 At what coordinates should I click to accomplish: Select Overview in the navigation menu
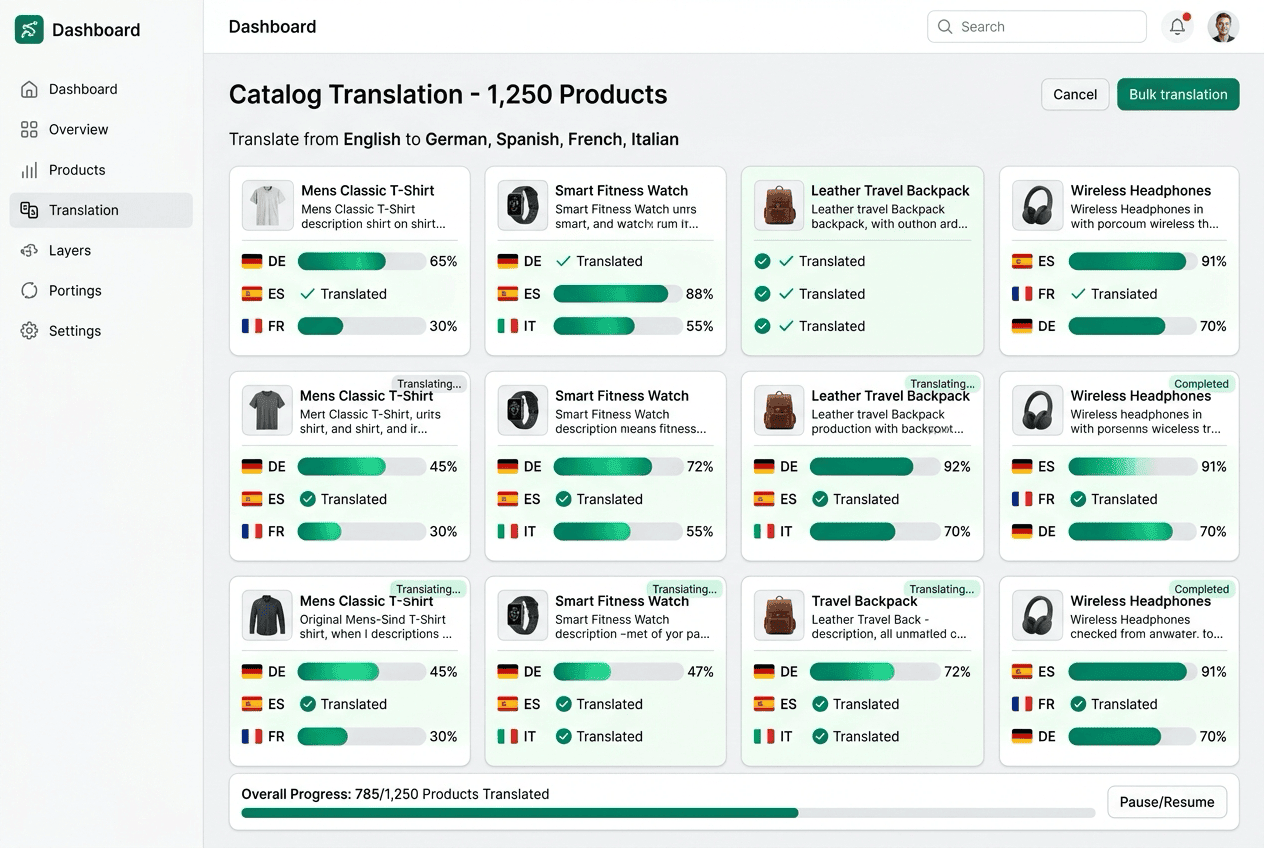[78, 129]
